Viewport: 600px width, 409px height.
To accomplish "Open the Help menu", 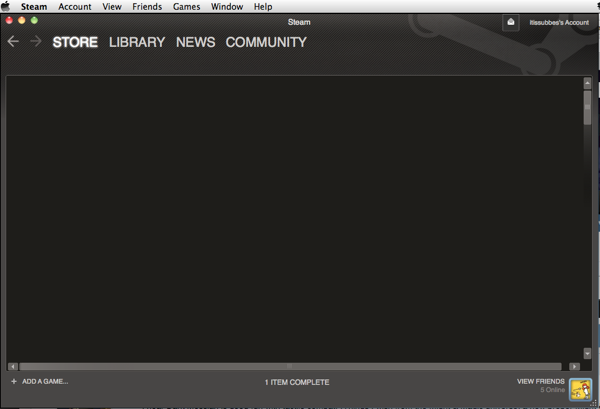I will pos(263,7).
